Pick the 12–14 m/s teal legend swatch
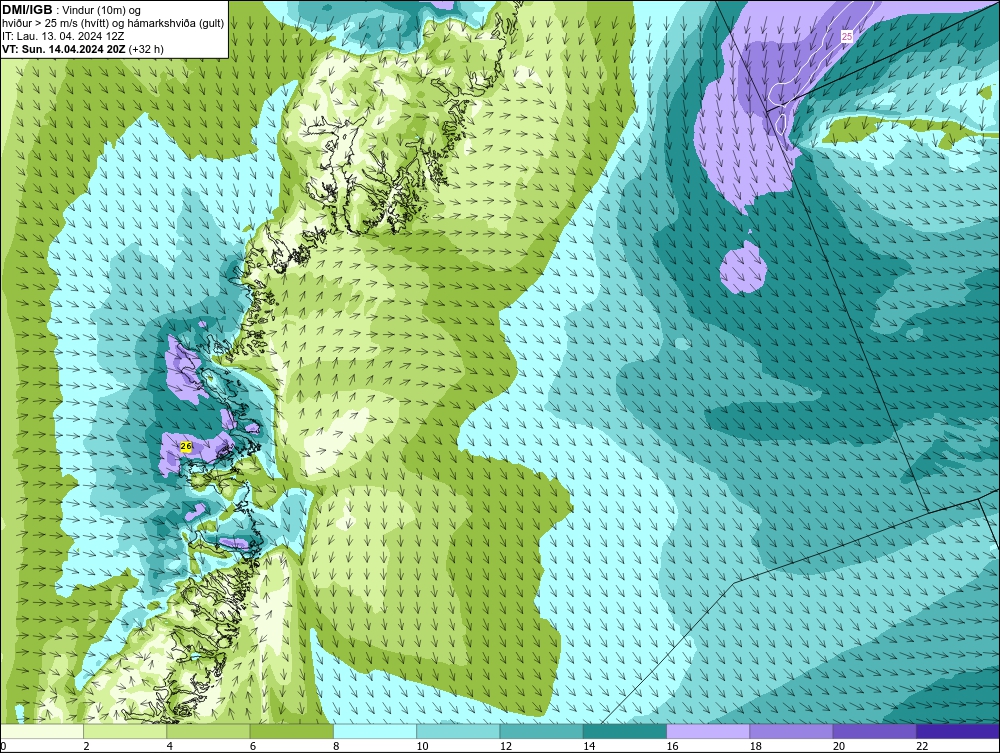Viewport: 1000px width, 753px height. tap(541, 731)
